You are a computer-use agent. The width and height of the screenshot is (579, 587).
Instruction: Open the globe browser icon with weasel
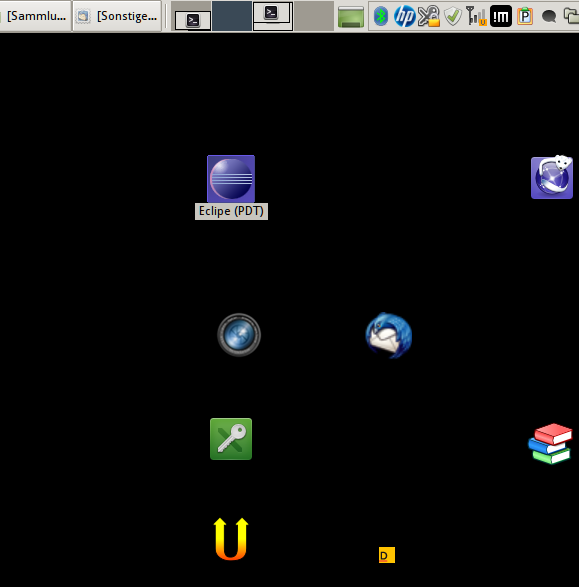click(x=552, y=177)
